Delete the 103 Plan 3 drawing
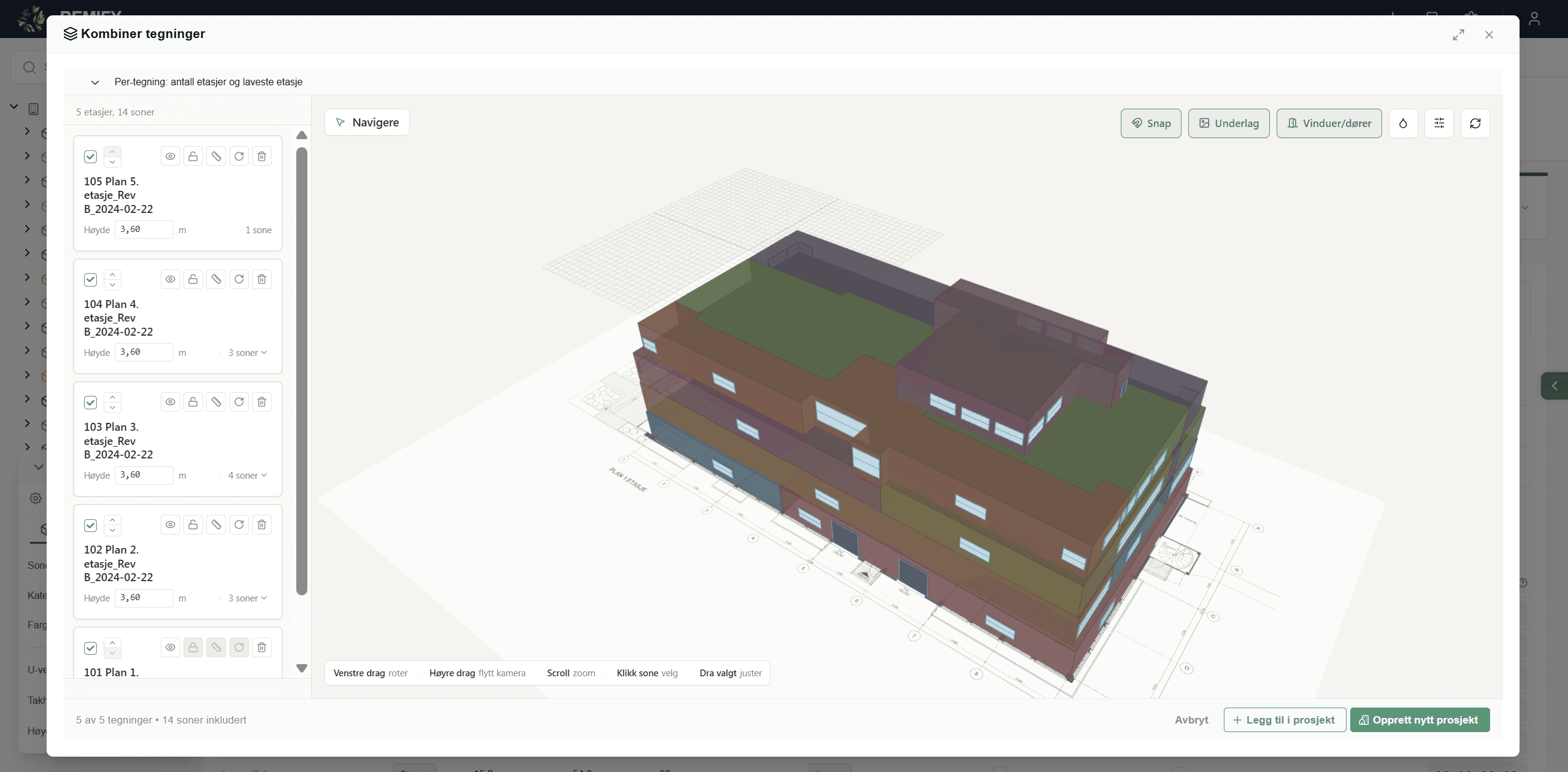The width and height of the screenshot is (1568, 772). 262,402
